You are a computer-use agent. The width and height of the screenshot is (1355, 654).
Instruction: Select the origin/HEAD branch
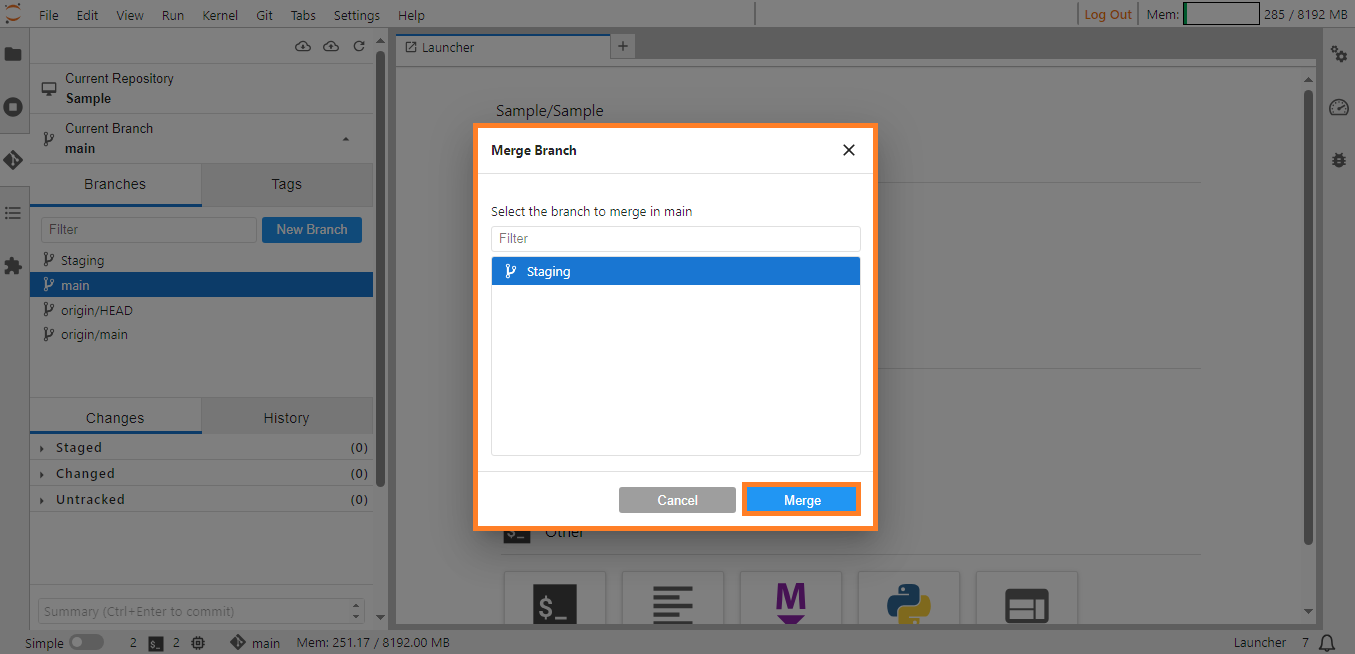(x=202, y=310)
